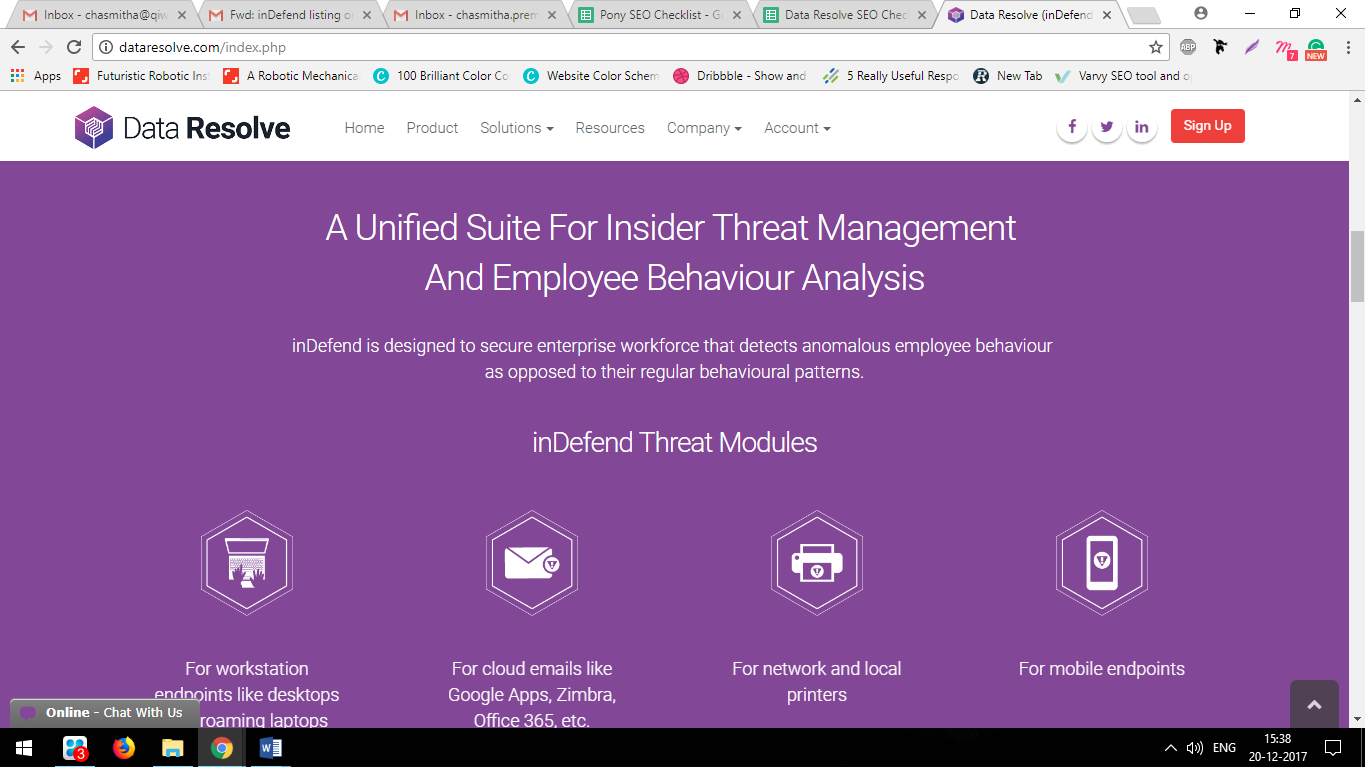Open the Adblock Plus extension
The width and height of the screenshot is (1365, 767).
1188,47
